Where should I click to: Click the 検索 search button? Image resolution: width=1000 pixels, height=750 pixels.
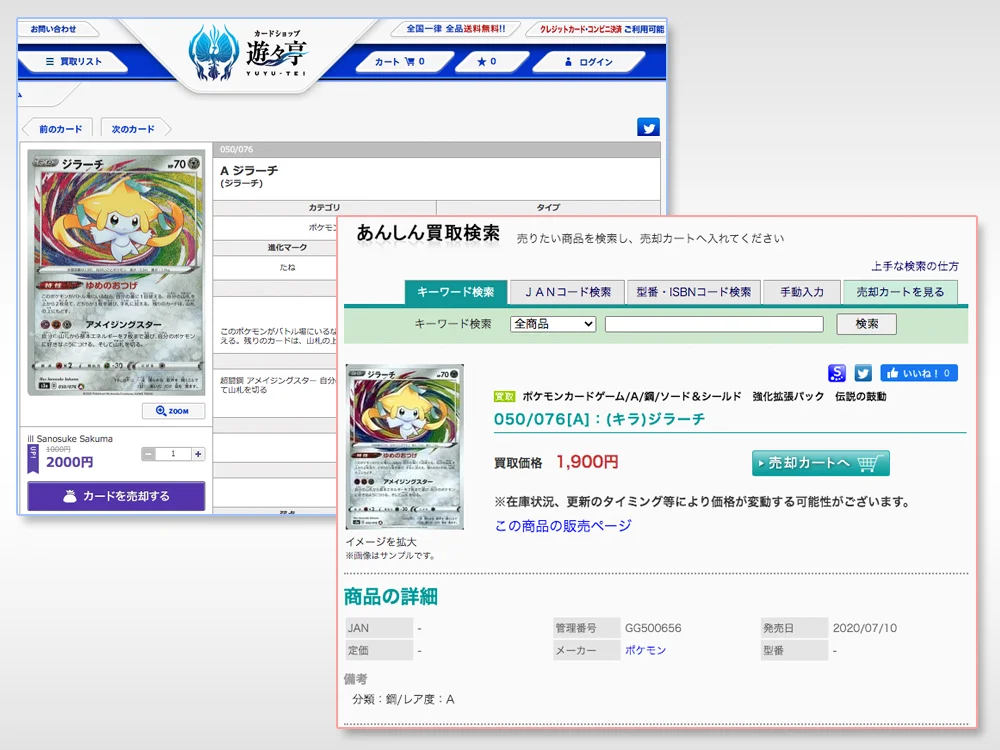(867, 324)
